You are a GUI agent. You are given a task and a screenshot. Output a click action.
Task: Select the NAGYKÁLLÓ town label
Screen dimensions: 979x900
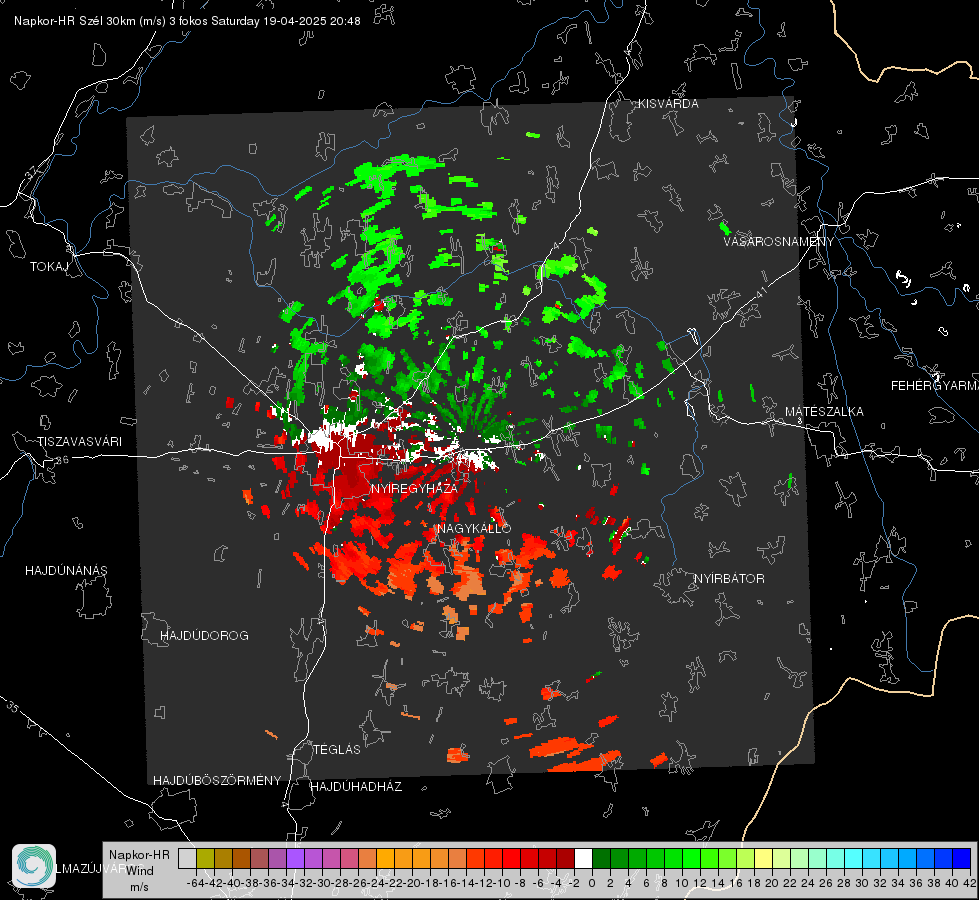click(x=474, y=528)
